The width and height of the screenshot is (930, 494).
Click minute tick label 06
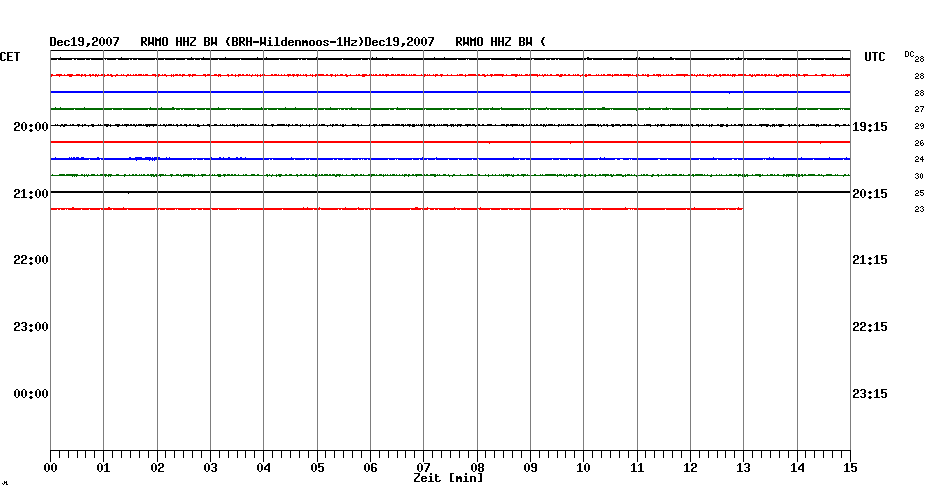370,468
